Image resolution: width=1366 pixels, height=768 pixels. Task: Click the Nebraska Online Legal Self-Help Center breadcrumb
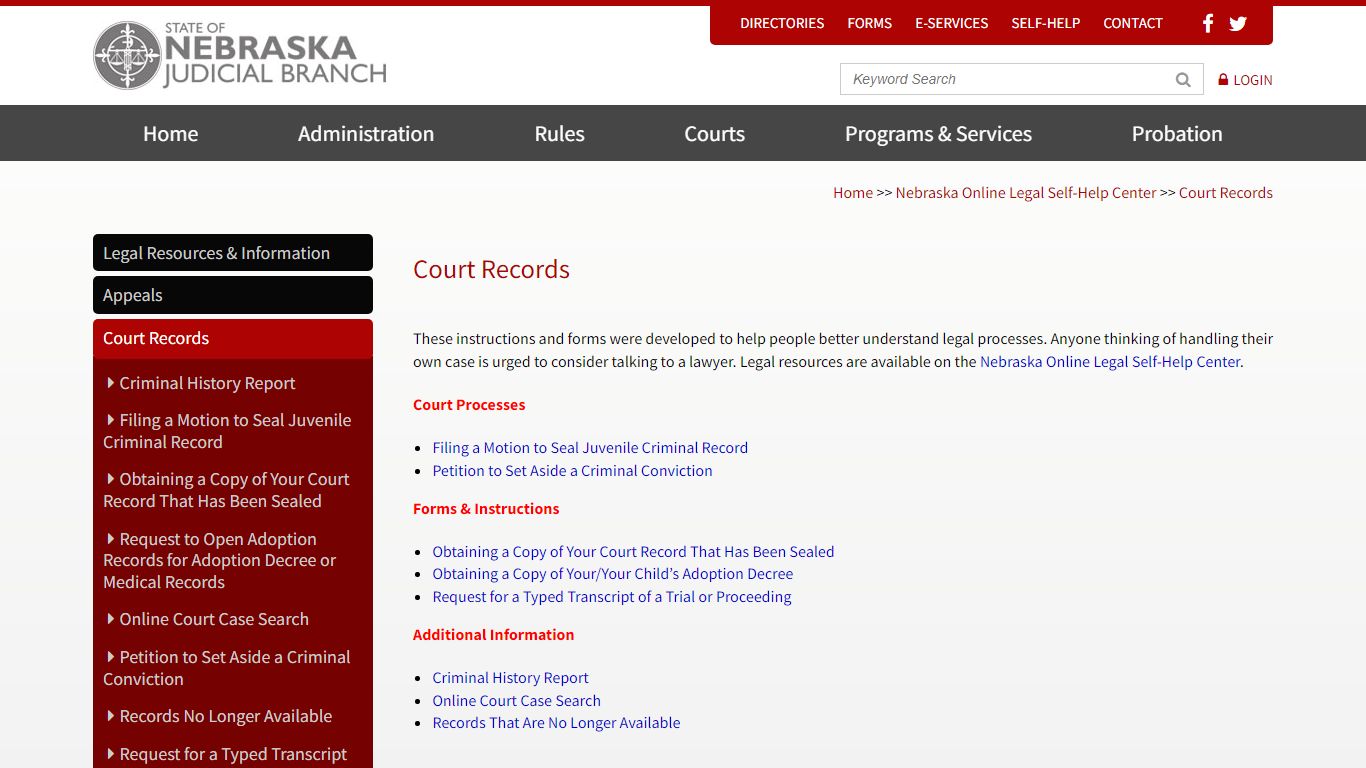point(1025,192)
